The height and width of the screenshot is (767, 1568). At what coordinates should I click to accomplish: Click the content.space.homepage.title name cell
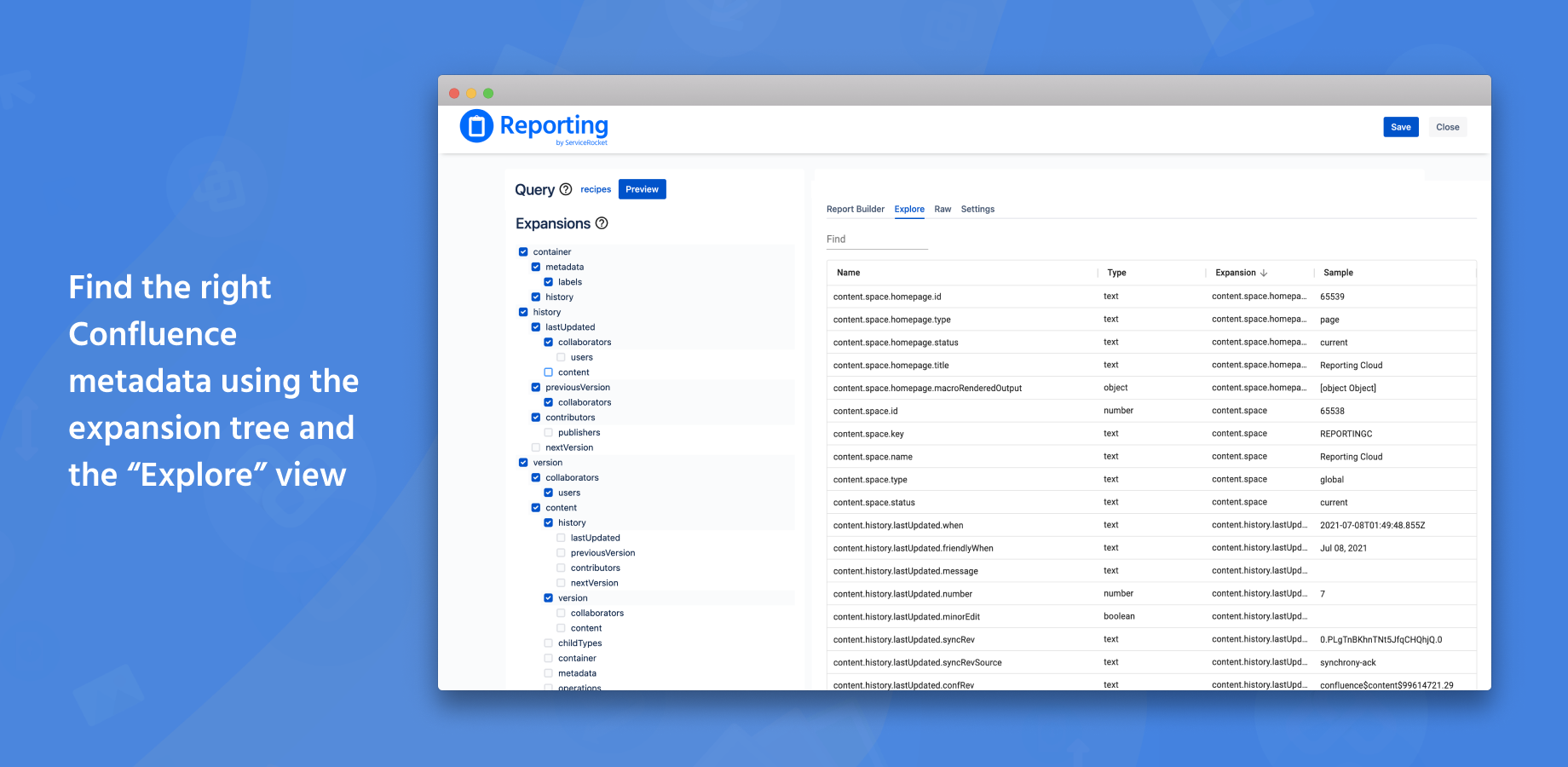[x=891, y=366]
